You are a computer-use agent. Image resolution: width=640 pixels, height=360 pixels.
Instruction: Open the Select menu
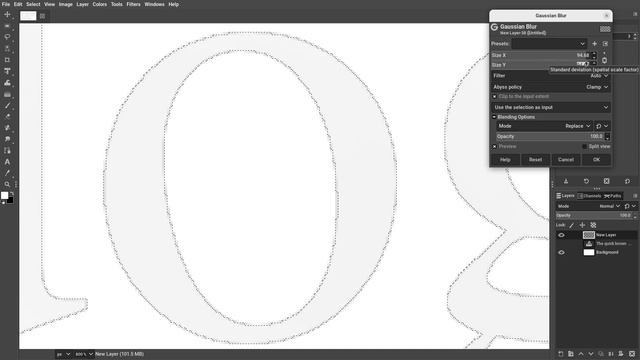tap(33, 4)
